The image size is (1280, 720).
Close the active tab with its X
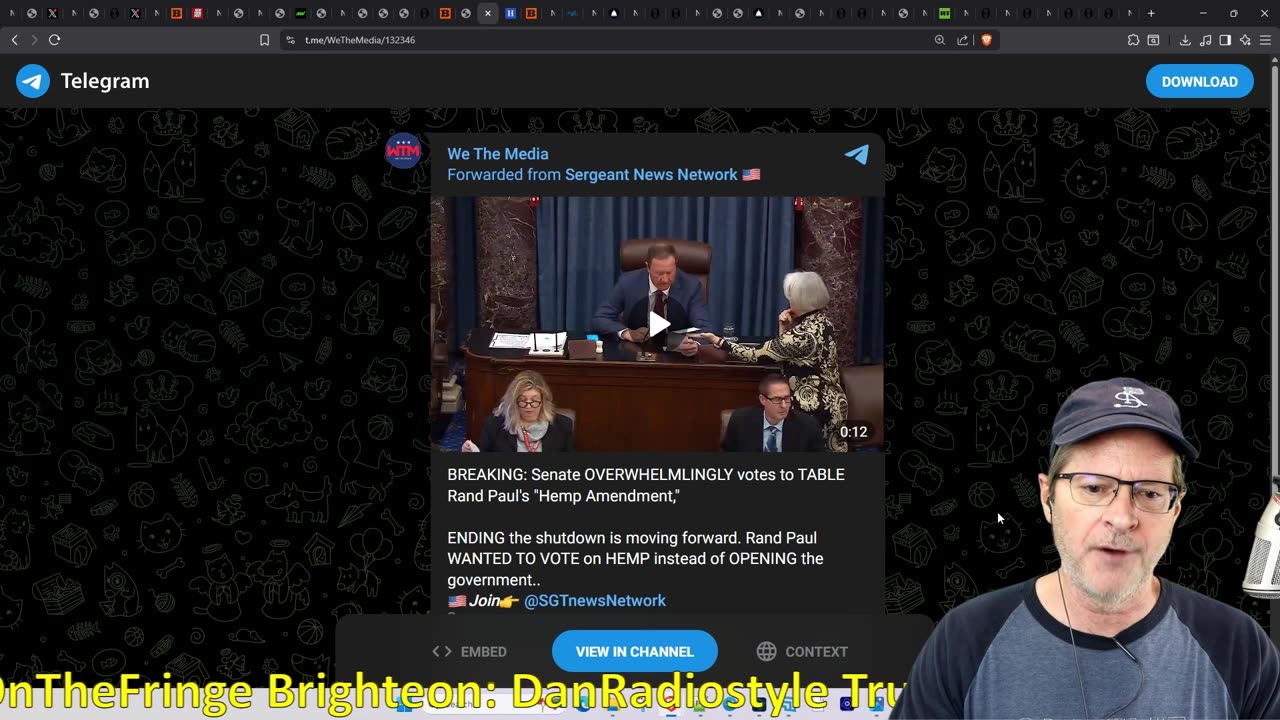pyautogui.click(x=488, y=14)
